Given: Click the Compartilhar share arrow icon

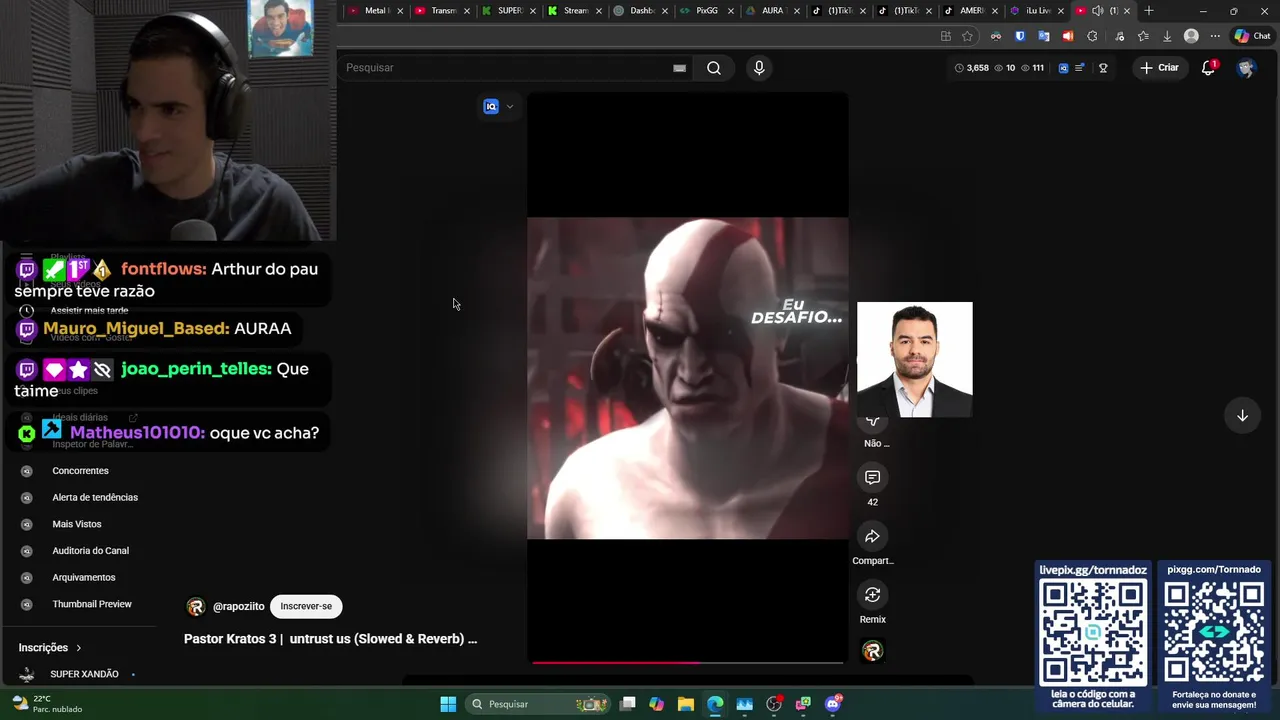Looking at the screenshot, I should (872, 537).
